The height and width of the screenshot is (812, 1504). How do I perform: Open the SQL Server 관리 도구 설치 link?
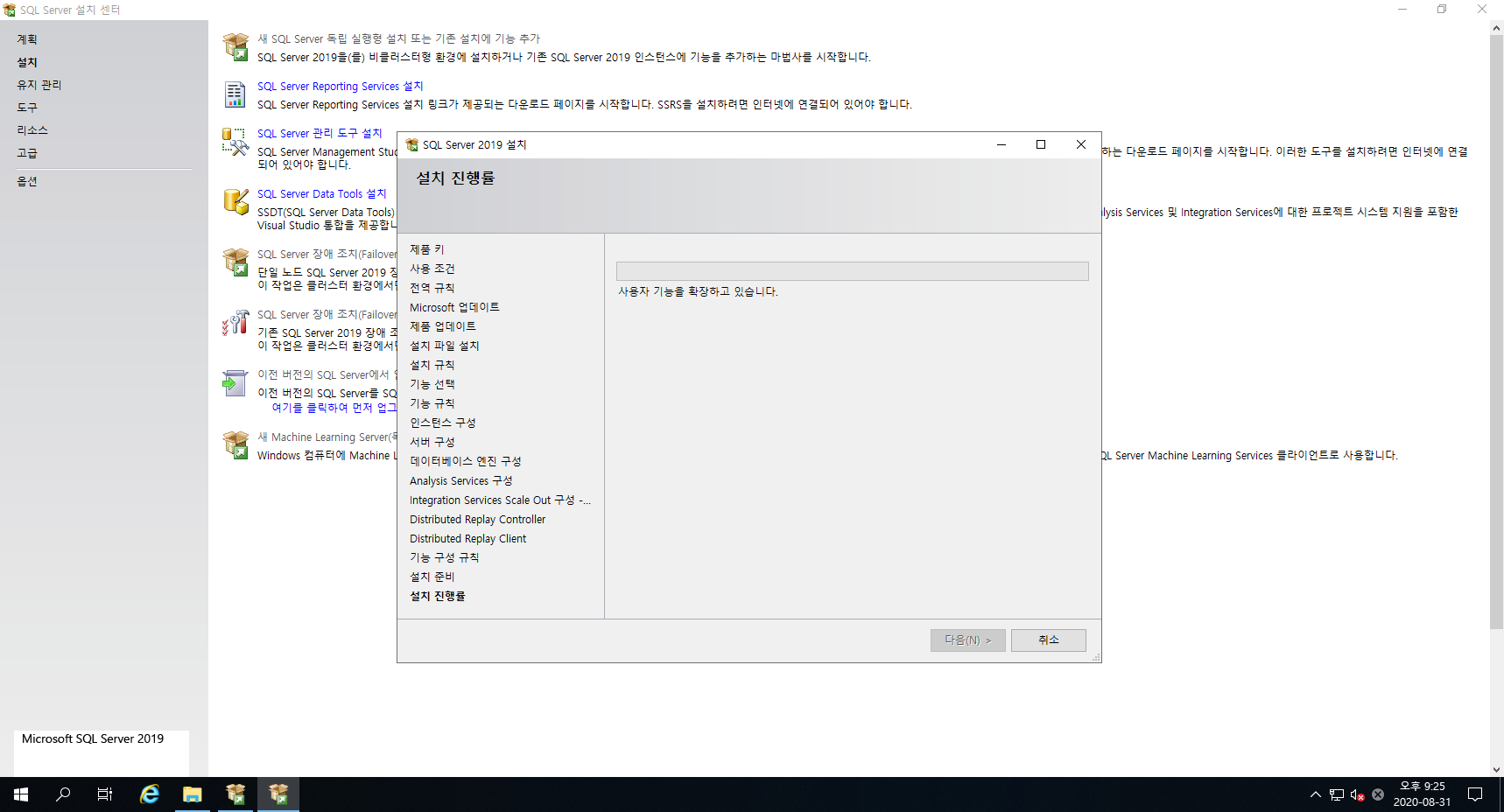point(320,133)
